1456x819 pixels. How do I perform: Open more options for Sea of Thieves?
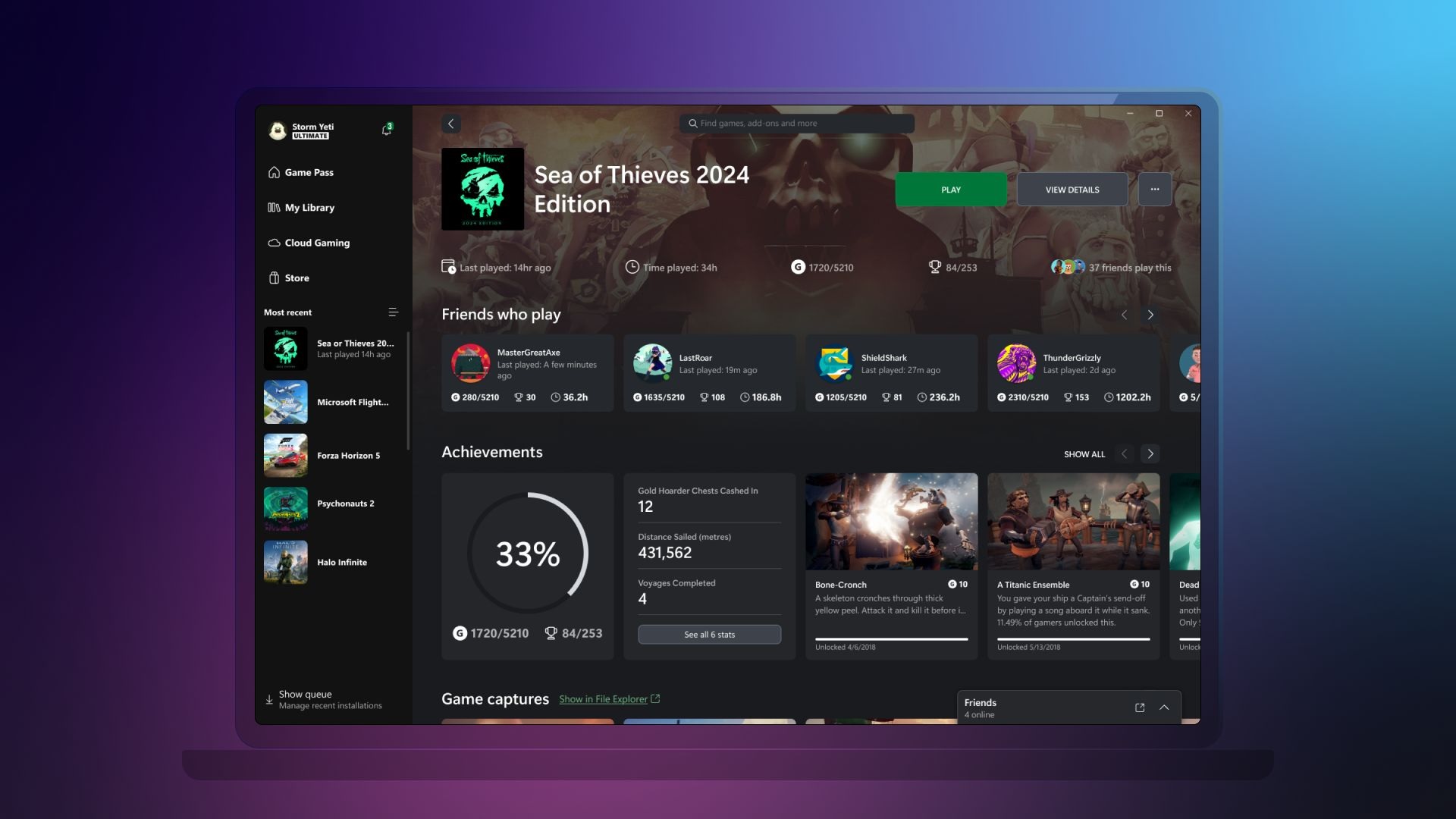pos(1154,189)
